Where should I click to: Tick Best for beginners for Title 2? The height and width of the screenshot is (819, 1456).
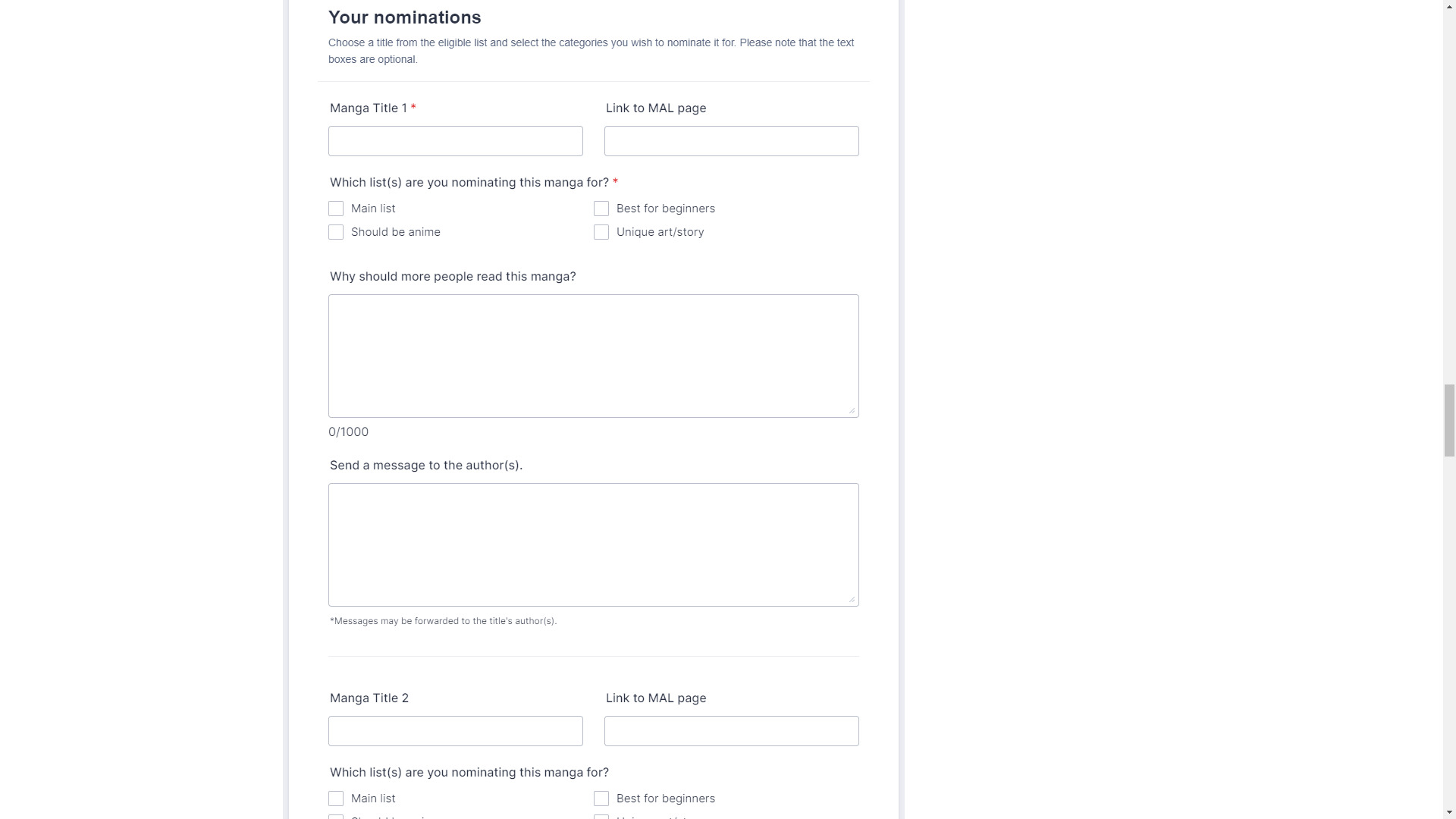(x=601, y=799)
